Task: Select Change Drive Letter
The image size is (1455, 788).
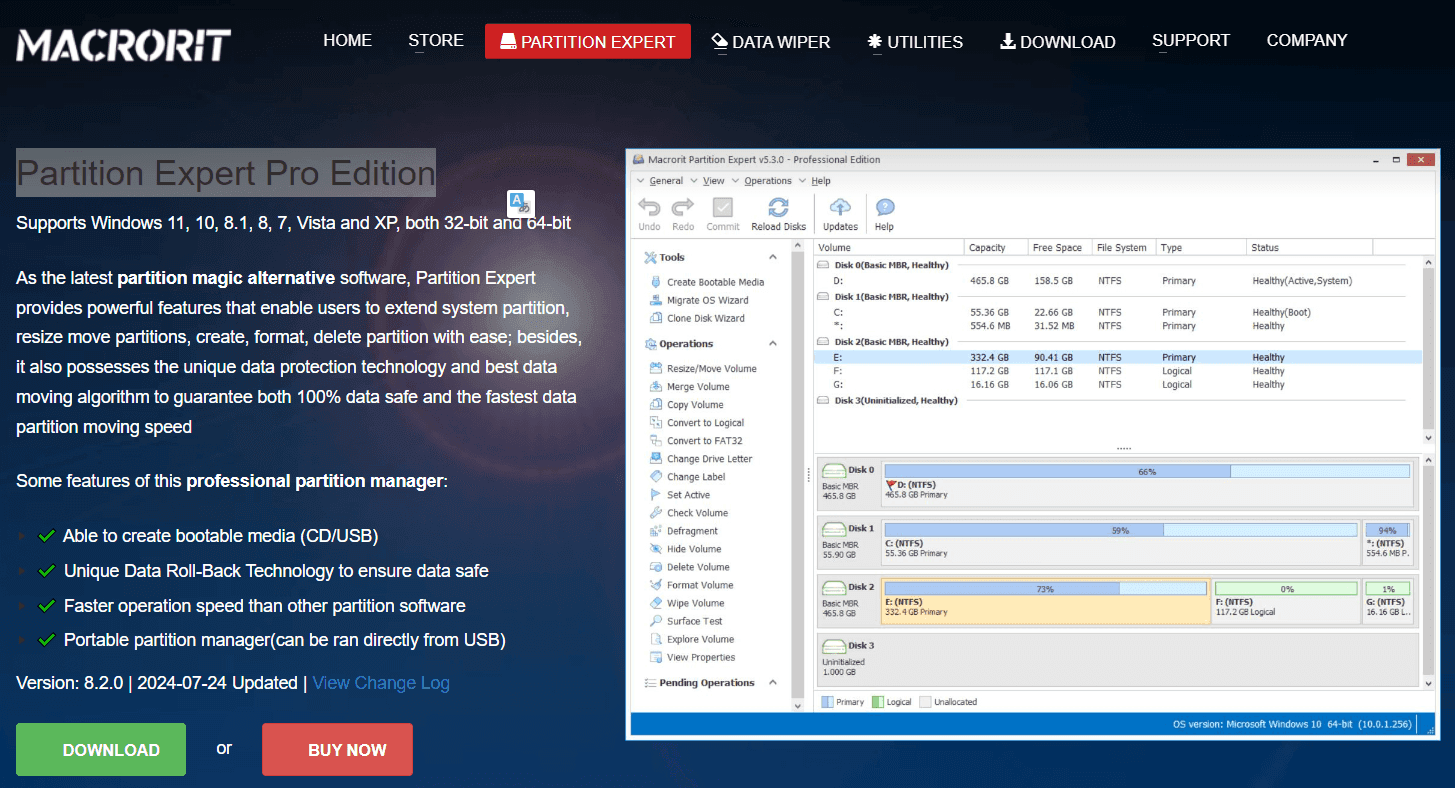Action: click(x=701, y=458)
